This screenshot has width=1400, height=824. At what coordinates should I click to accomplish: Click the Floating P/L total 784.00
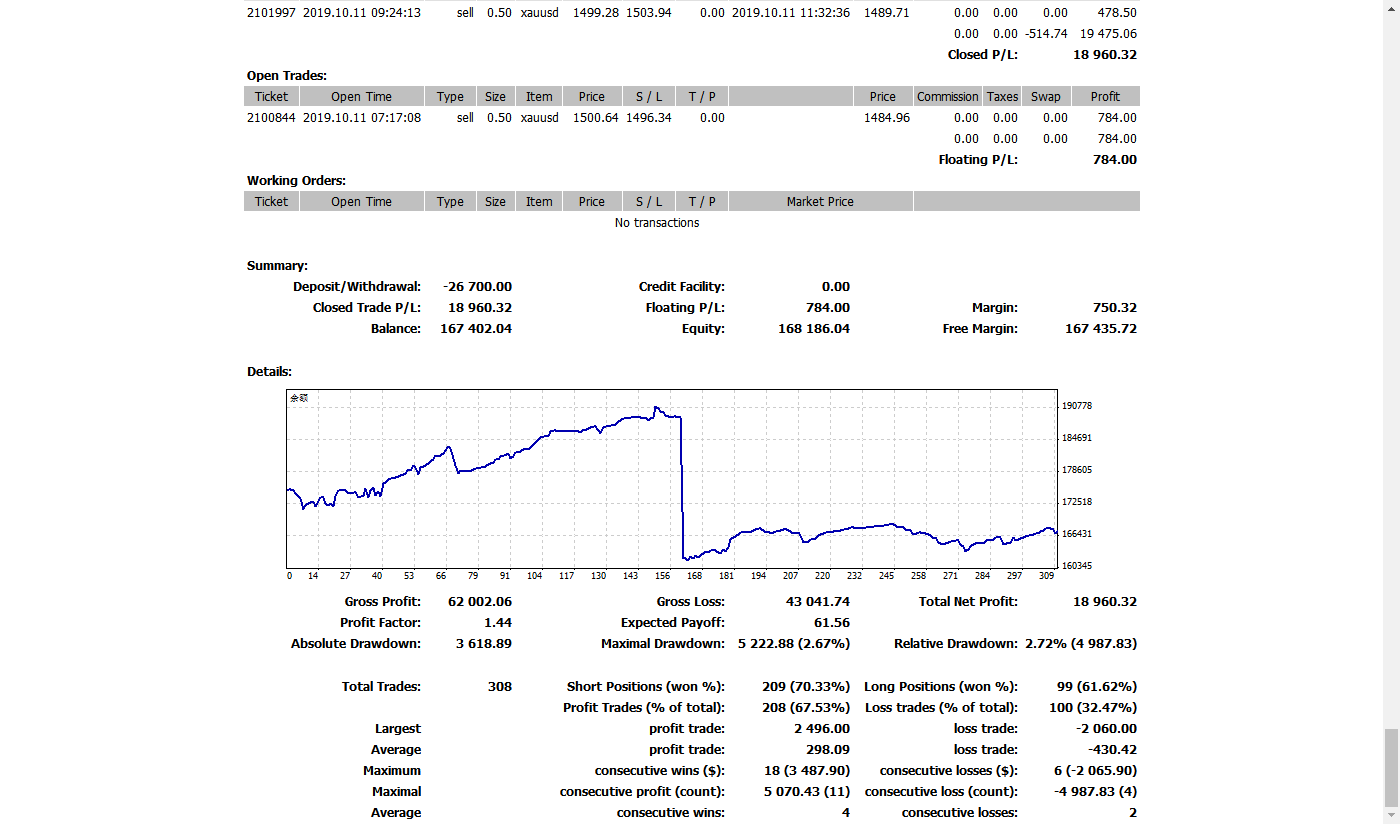[1115, 160]
